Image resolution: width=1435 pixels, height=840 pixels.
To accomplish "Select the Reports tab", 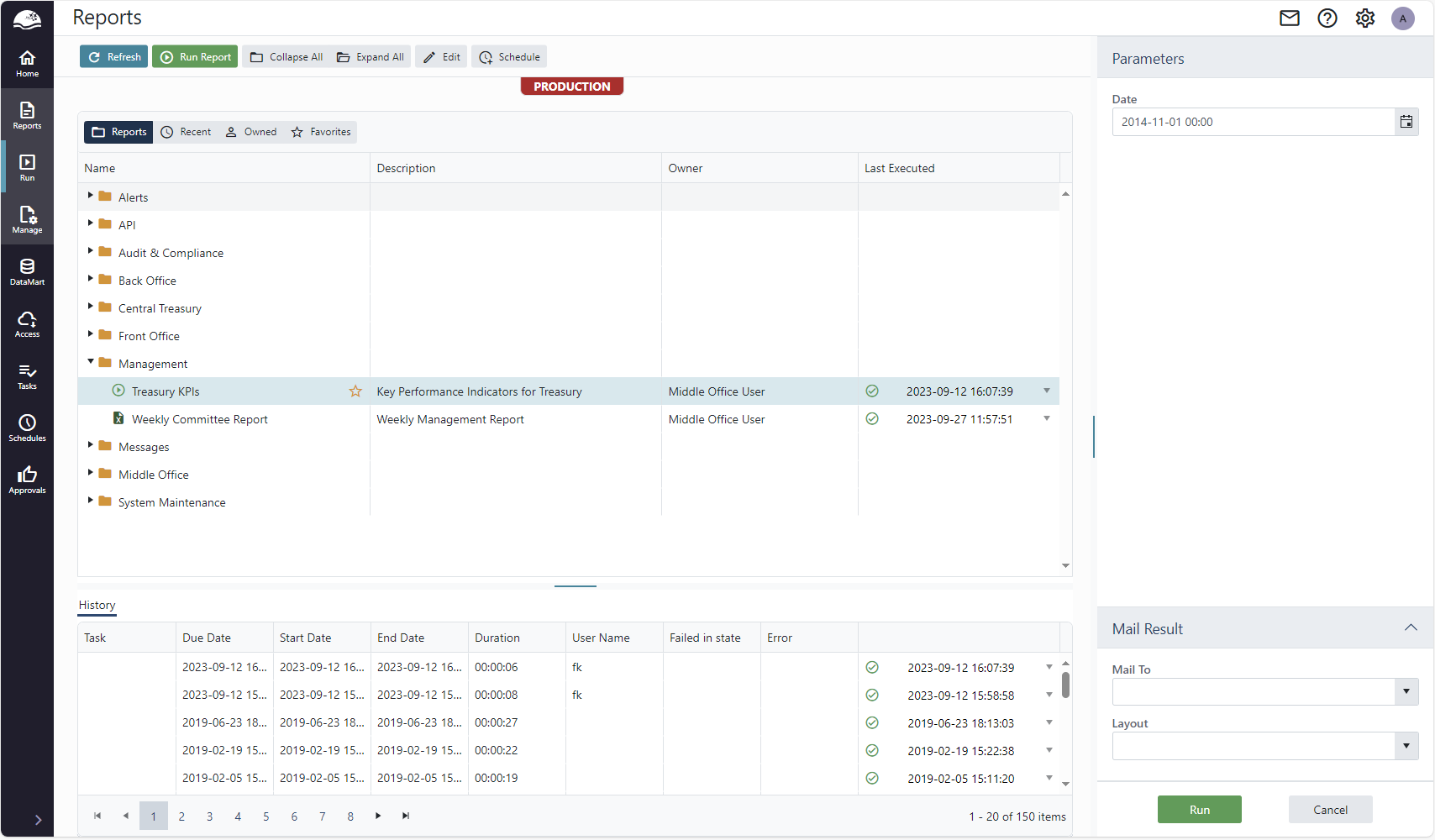I will coord(118,132).
